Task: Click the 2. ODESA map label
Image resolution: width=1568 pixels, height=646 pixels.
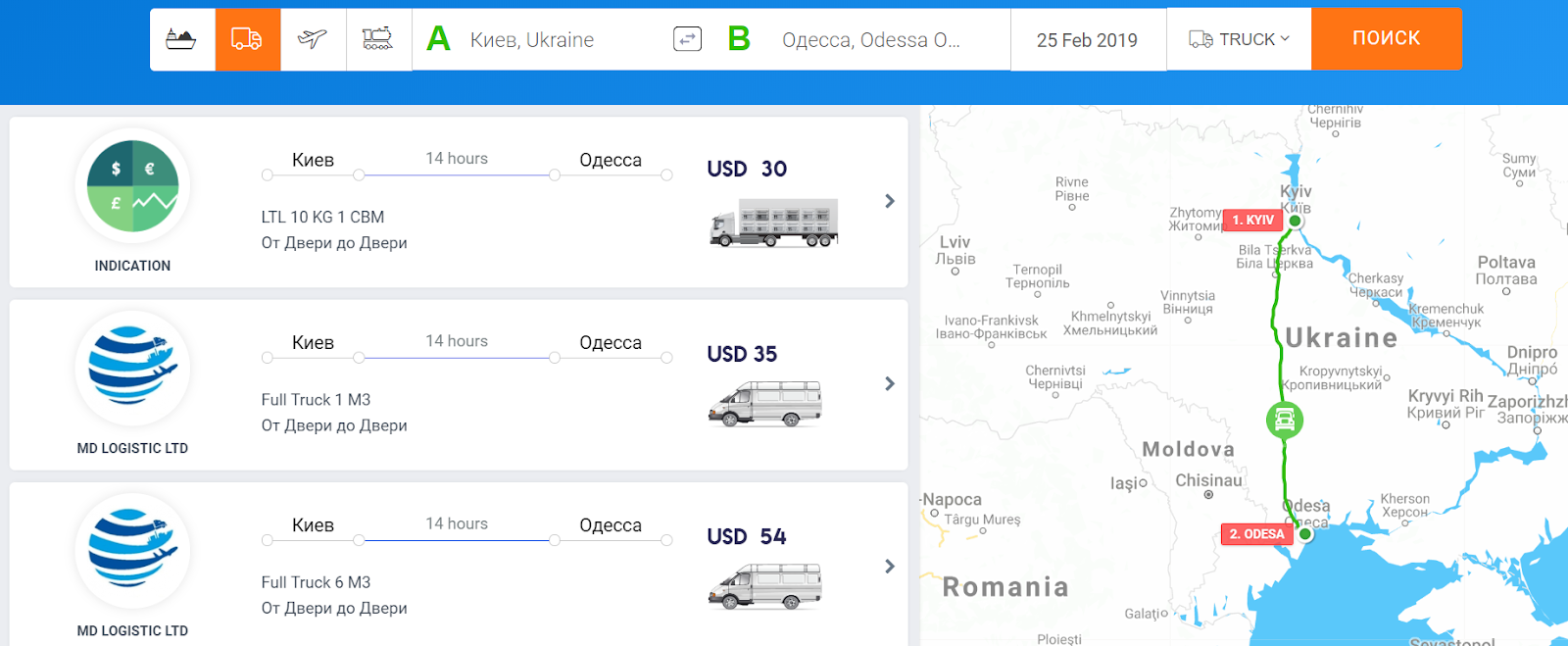Action: tap(1255, 534)
